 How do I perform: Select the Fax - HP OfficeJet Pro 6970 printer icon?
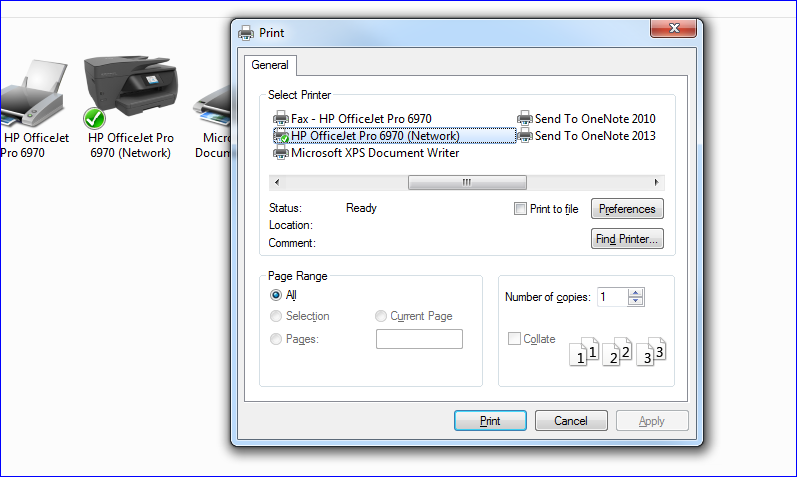coord(281,118)
